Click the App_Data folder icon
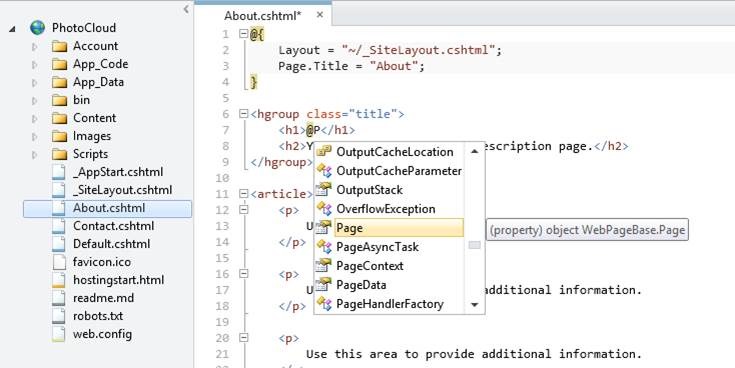The image size is (735, 368). pos(60,83)
